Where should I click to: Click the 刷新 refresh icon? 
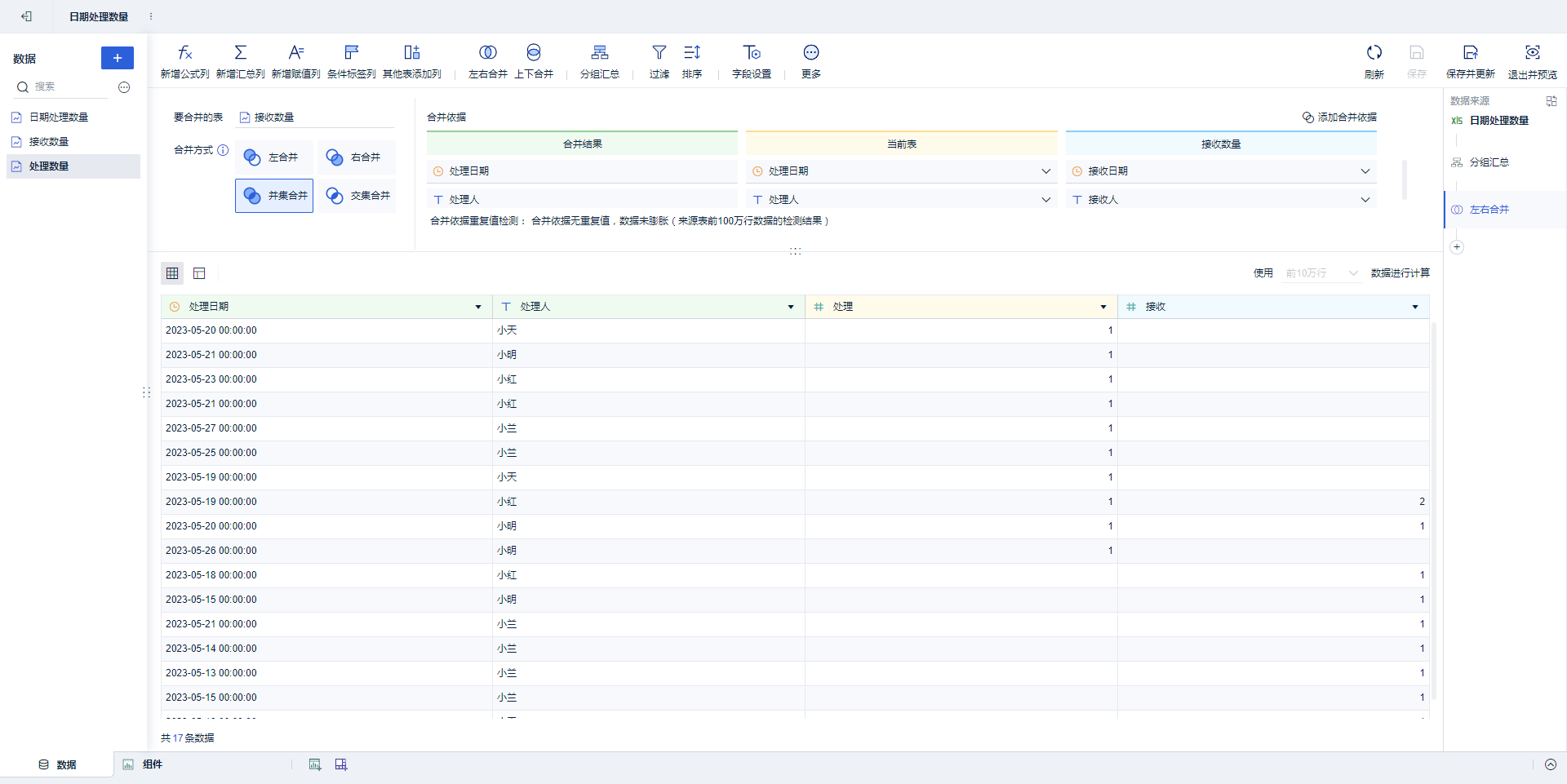click(1374, 53)
